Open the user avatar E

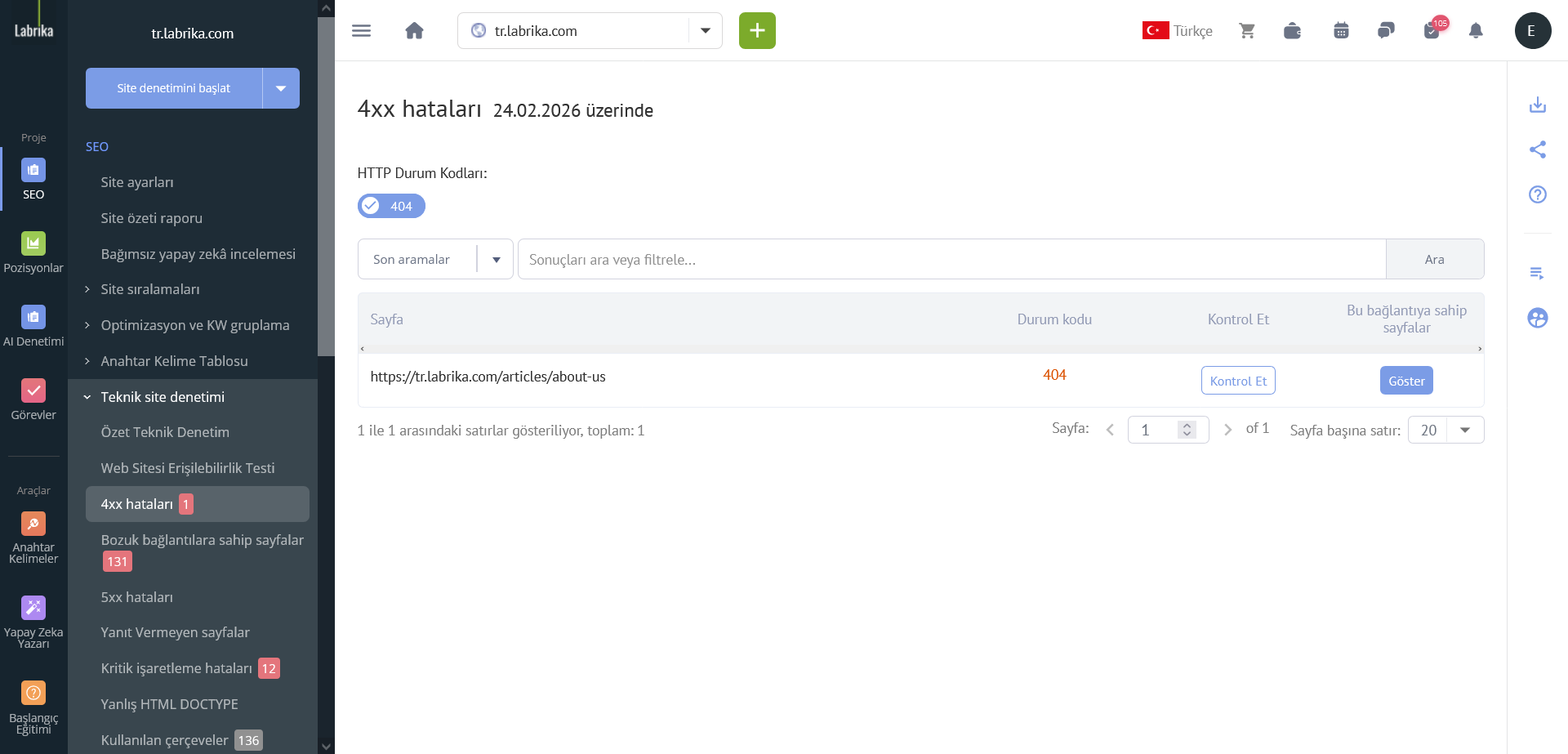(x=1532, y=31)
